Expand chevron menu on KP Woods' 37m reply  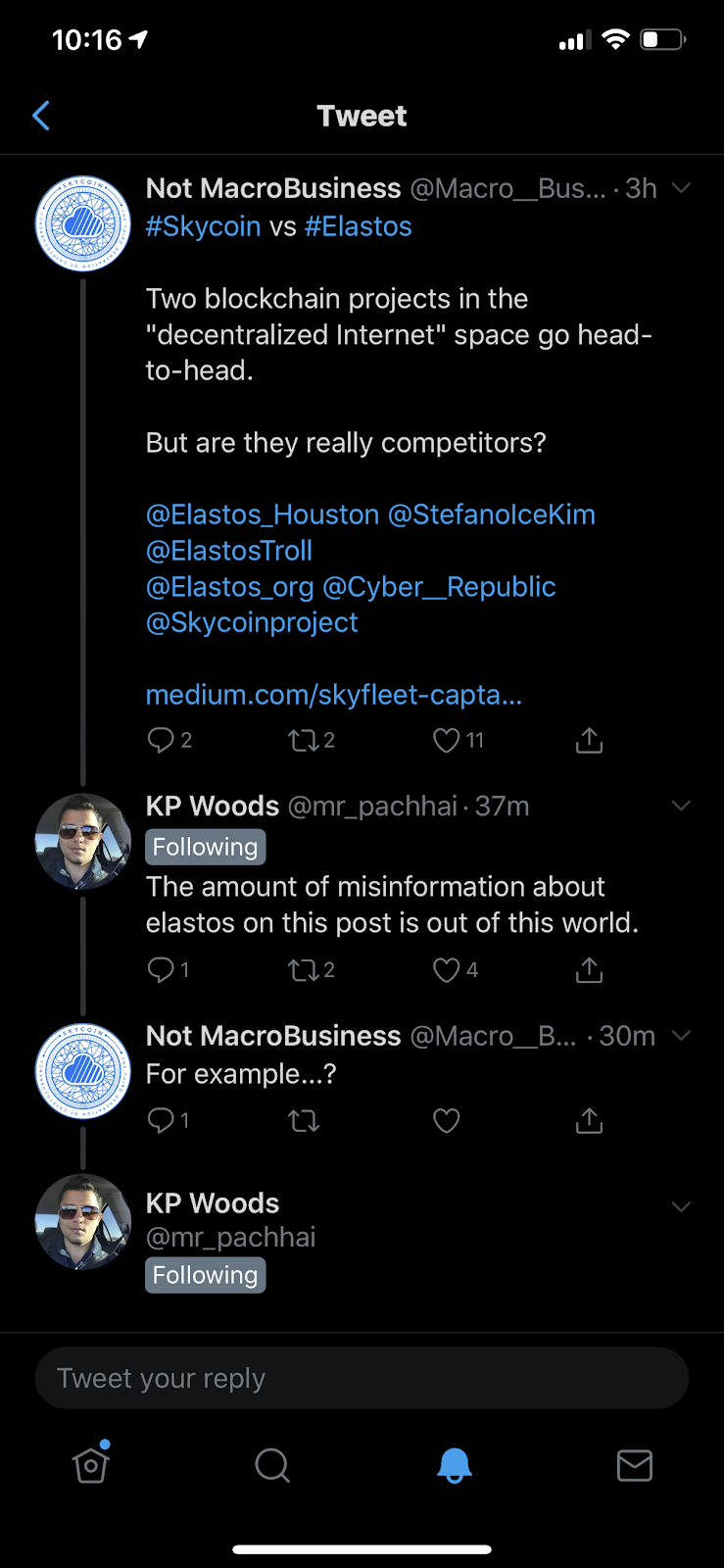(x=682, y=806)
